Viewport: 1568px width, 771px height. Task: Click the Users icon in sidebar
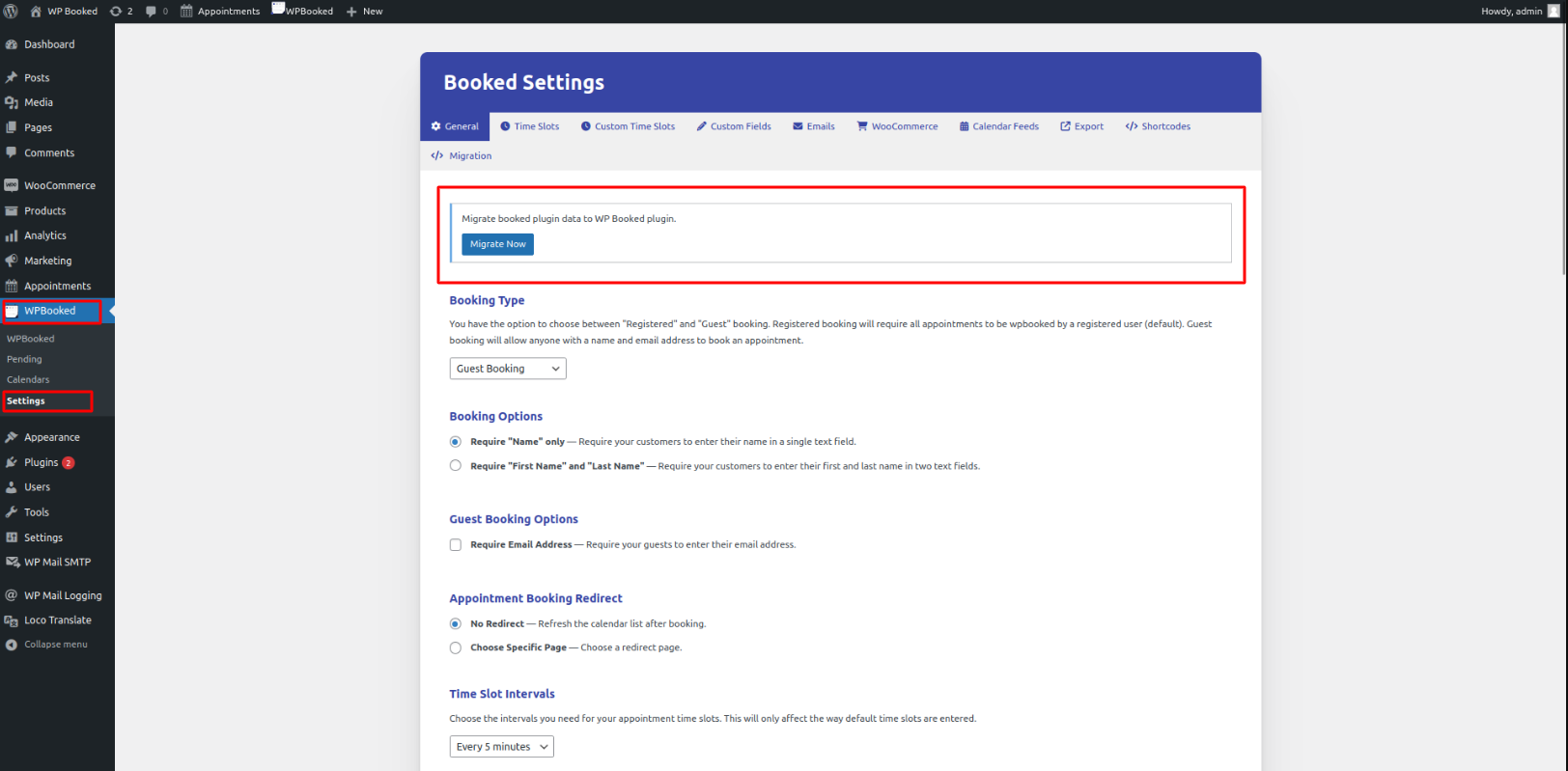[x=12, y=487]
